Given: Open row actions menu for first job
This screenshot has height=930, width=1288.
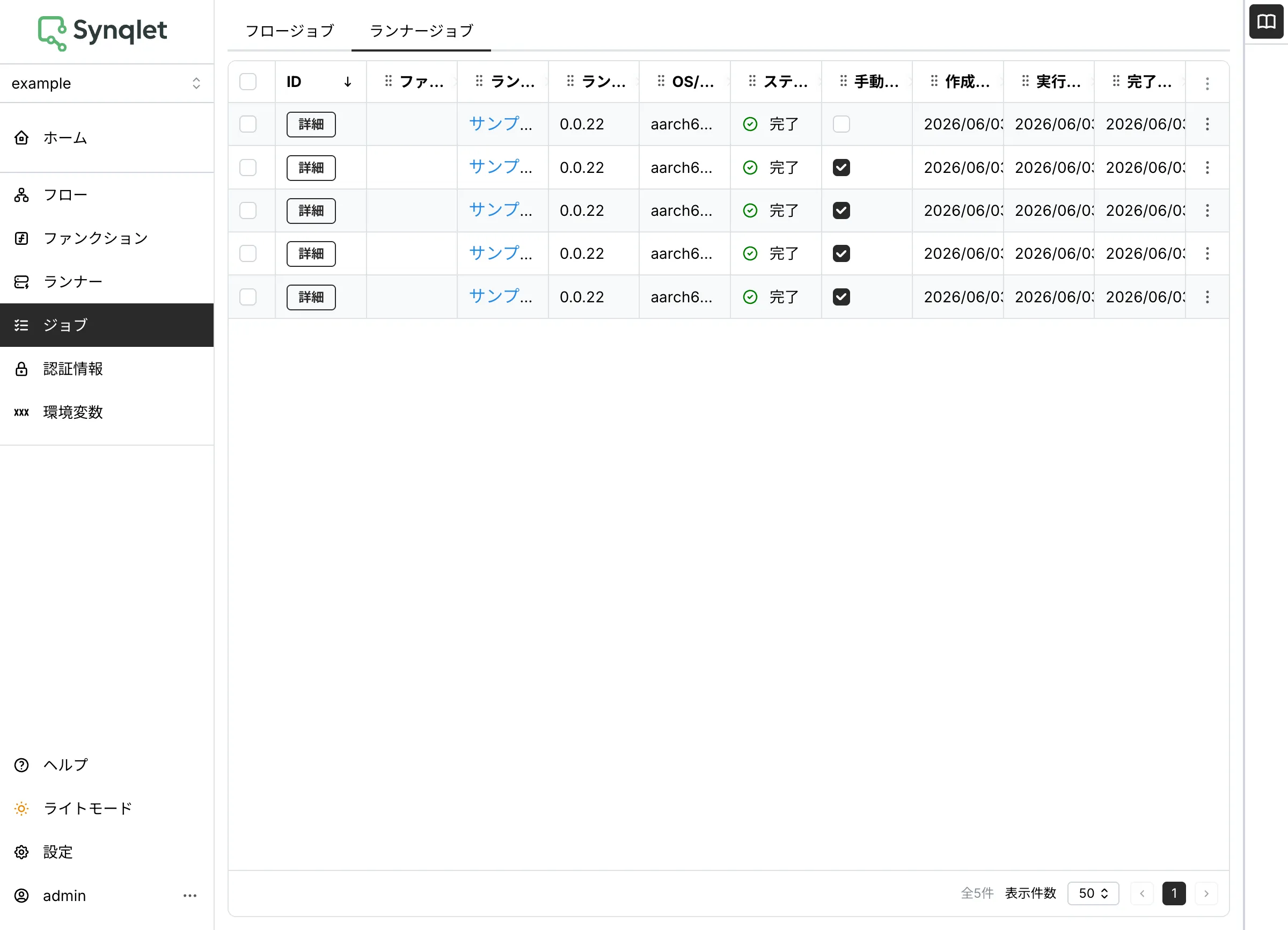Looking at the screenshot, I should point(1207,124).
